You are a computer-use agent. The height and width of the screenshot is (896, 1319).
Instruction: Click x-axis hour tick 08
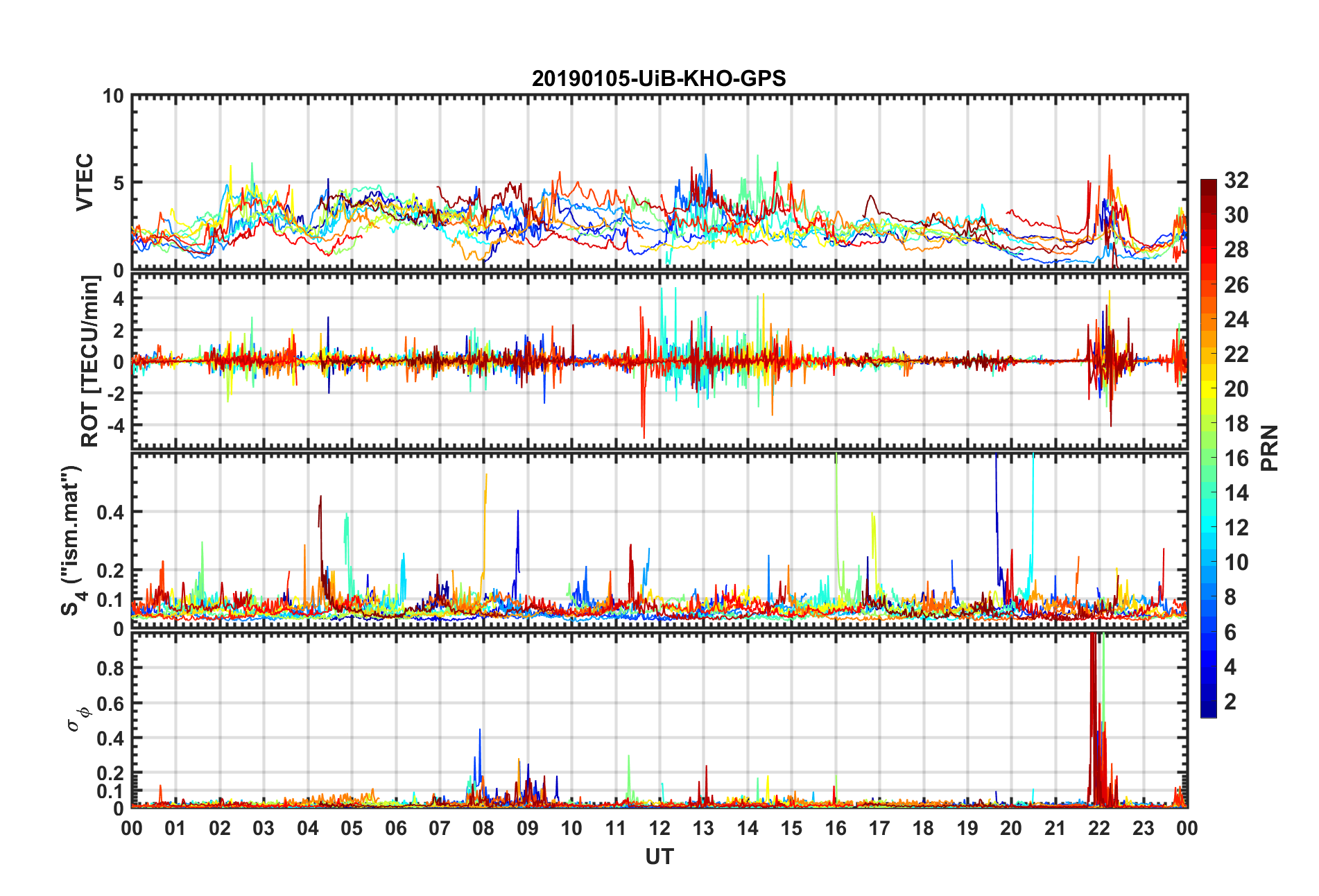[483, 828]
